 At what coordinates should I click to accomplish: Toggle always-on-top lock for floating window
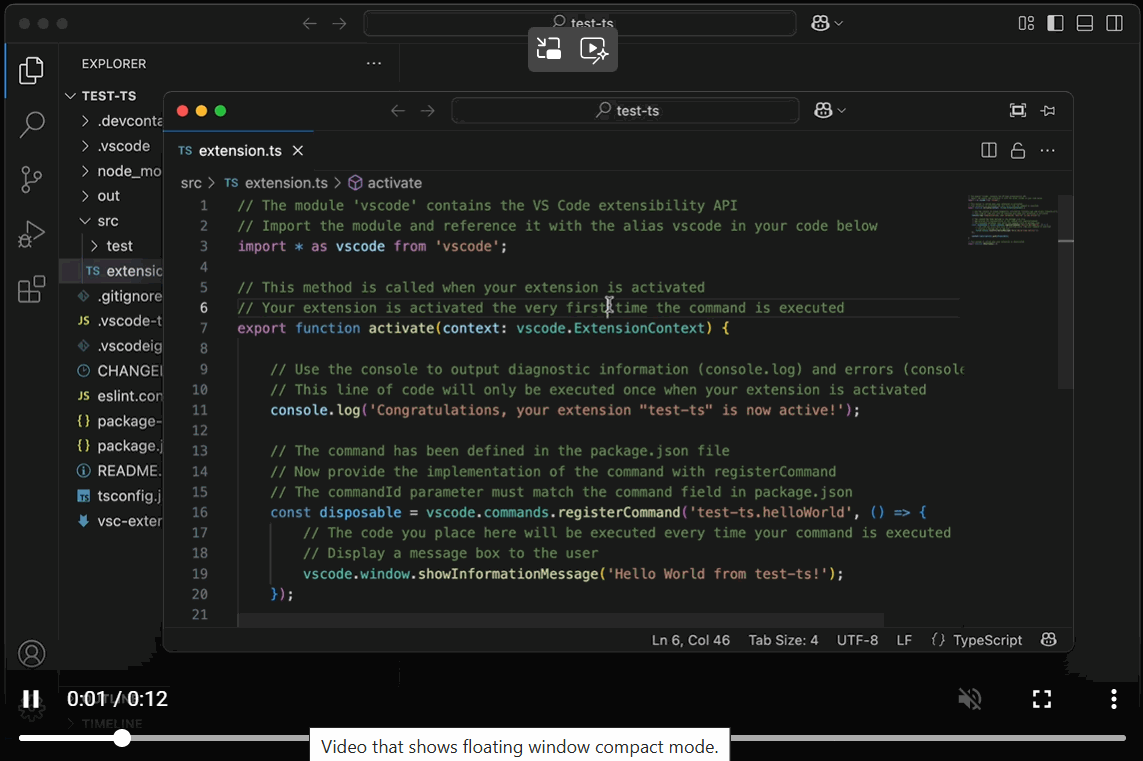point(1017,149)
